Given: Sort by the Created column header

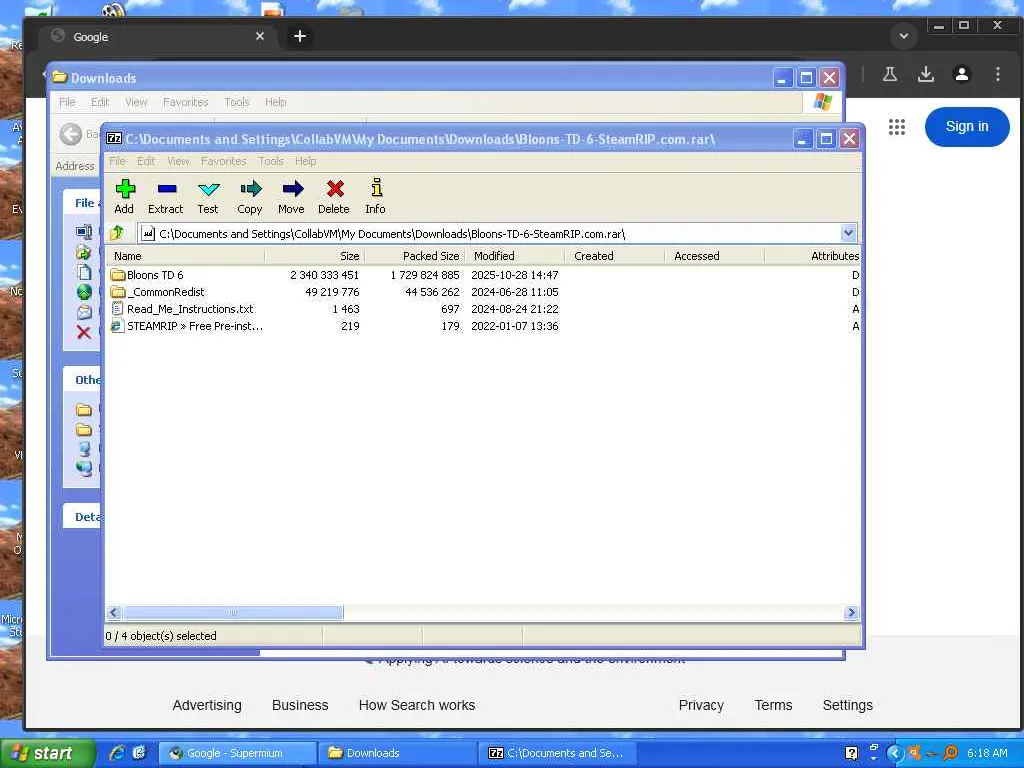Looking at the screenshot, I should [x=615, y=256].
